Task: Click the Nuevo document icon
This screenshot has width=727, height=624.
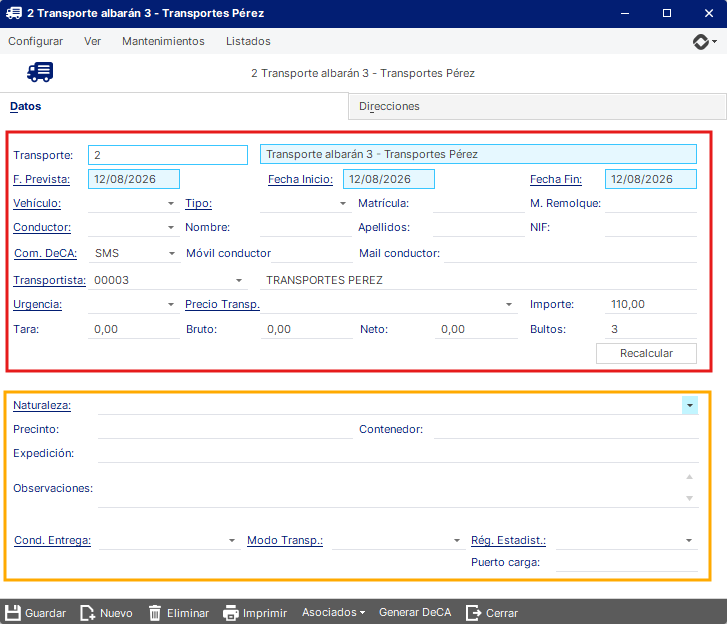Action: tap(88, 613)
